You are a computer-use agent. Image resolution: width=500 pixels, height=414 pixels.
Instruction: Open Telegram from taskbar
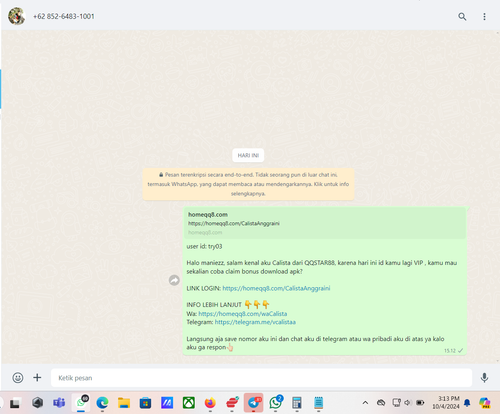[x=254, y=403]
